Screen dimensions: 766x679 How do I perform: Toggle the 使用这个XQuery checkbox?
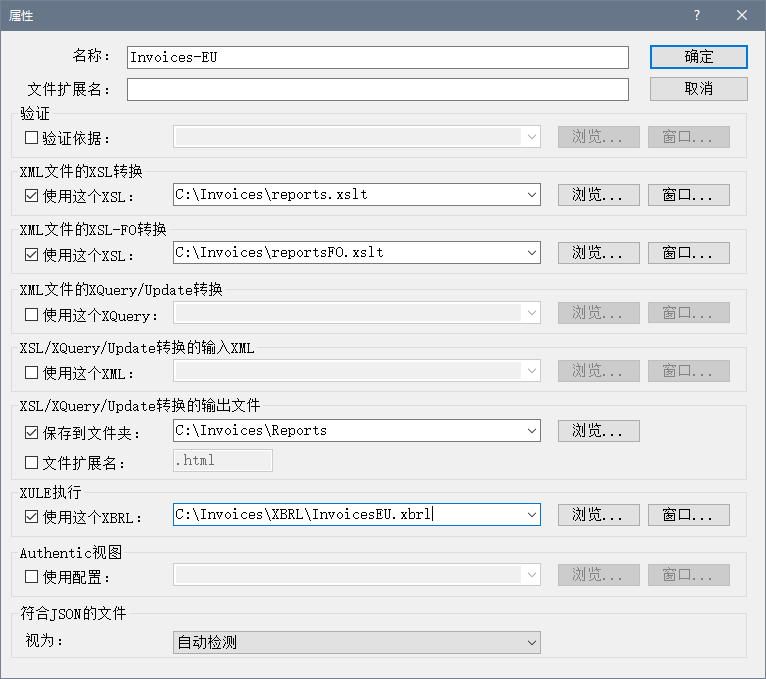click(31, 315)
